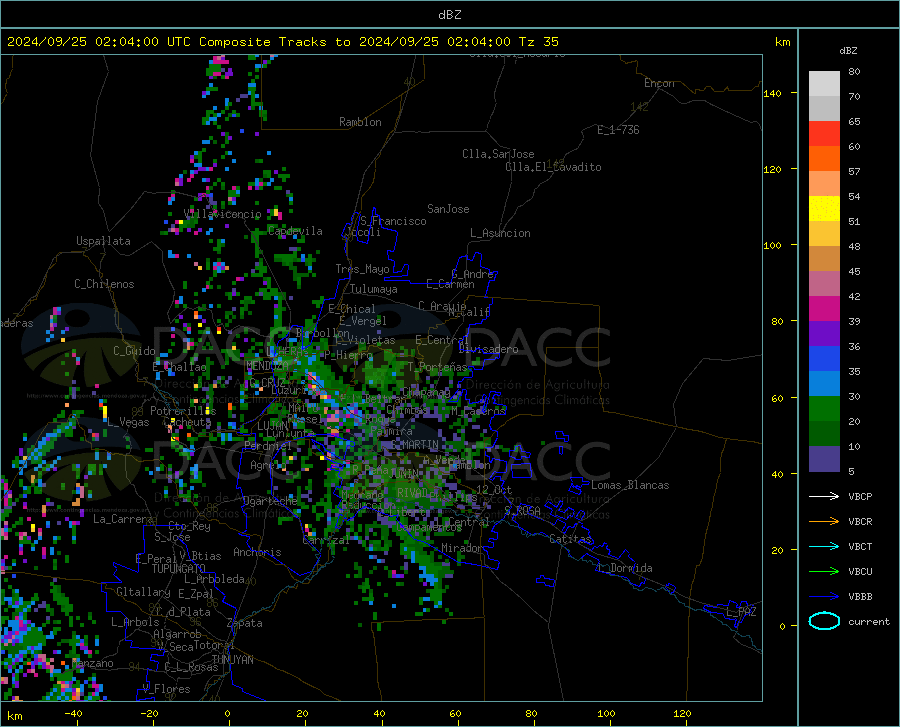Click the composite tracks timestamp header text
The image size is (900, 727).
282,42
